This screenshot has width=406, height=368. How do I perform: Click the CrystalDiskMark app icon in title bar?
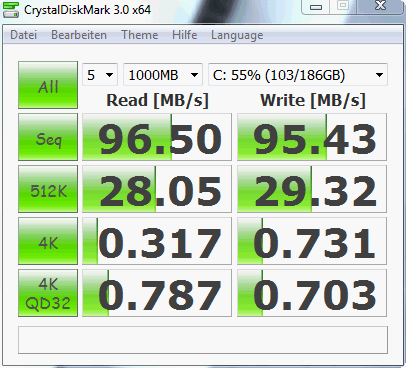click(11, 9)
